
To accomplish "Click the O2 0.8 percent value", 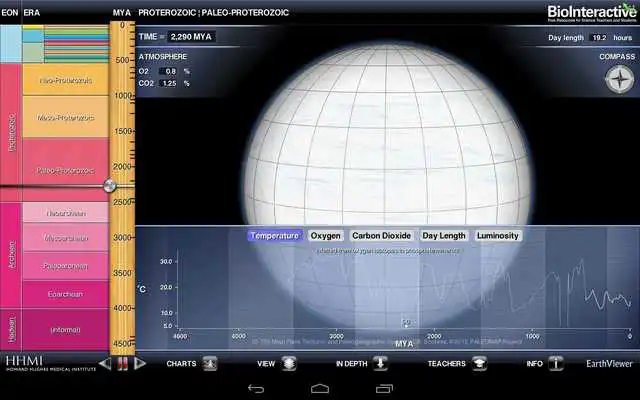I will [x=168, y=71].
